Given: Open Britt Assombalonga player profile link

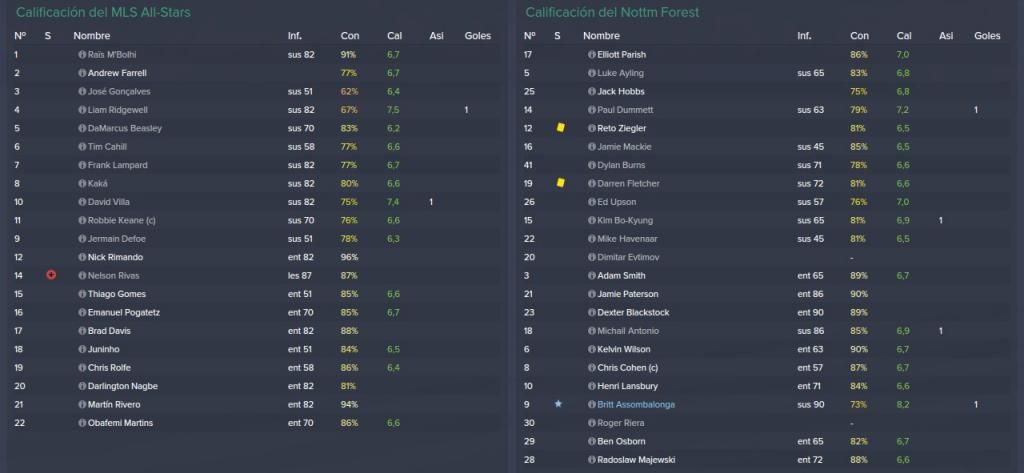Looking at the screenshot, I should click(636, 404).
